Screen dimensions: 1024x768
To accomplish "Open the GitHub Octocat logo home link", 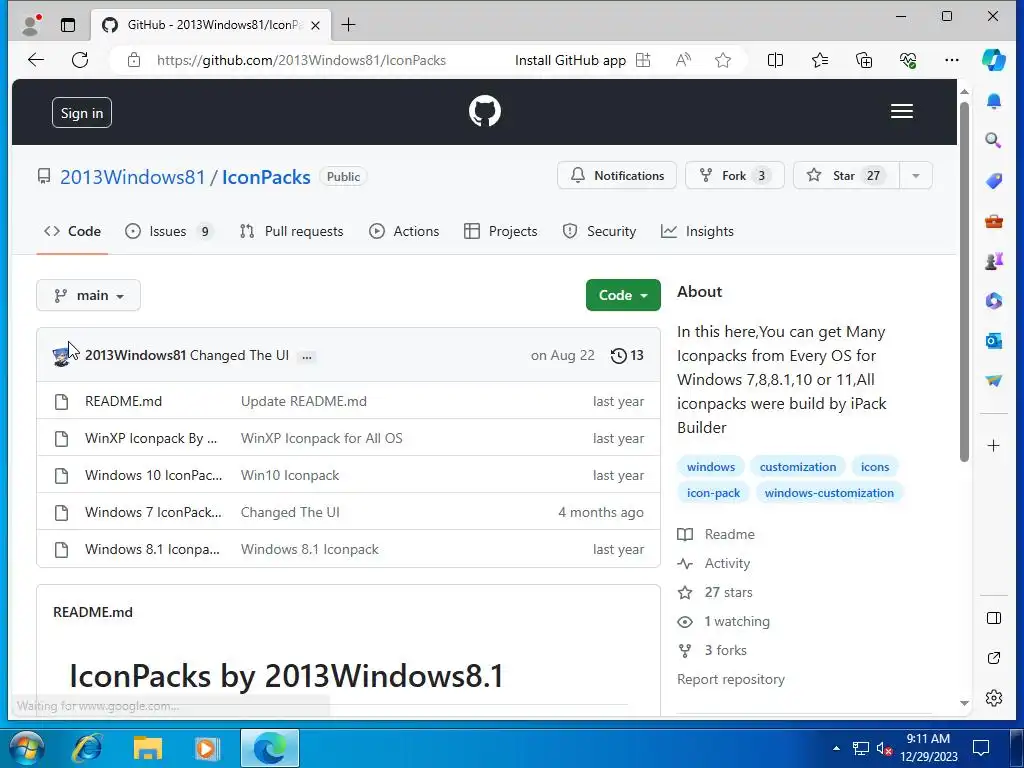I will pyautogui.click(x=485, y=112).
